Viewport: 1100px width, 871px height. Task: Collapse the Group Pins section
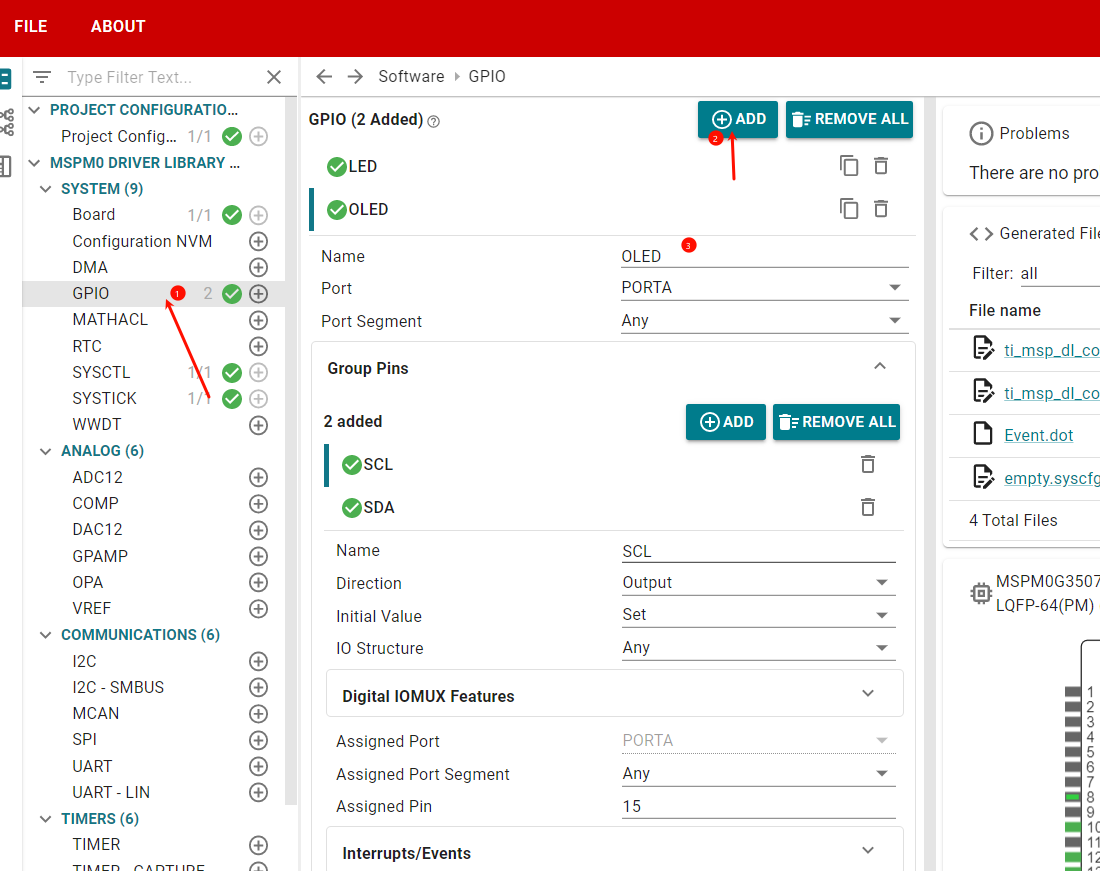pyautogui.click(x=880, y=367)
